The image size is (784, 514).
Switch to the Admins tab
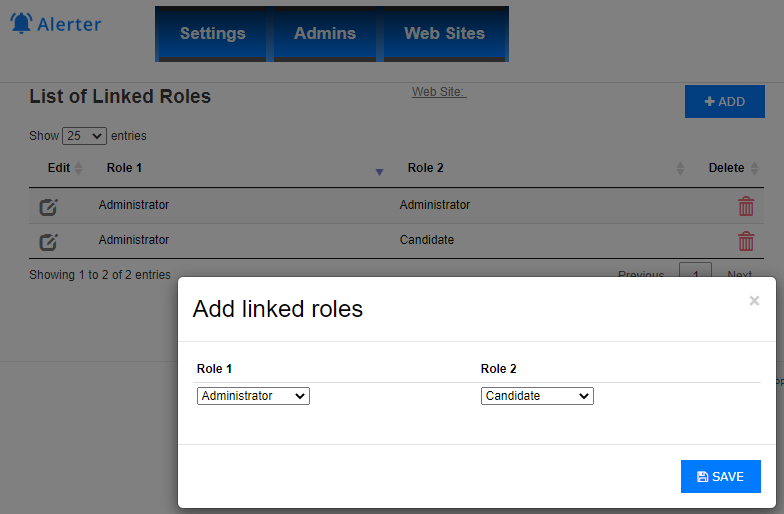325,34
